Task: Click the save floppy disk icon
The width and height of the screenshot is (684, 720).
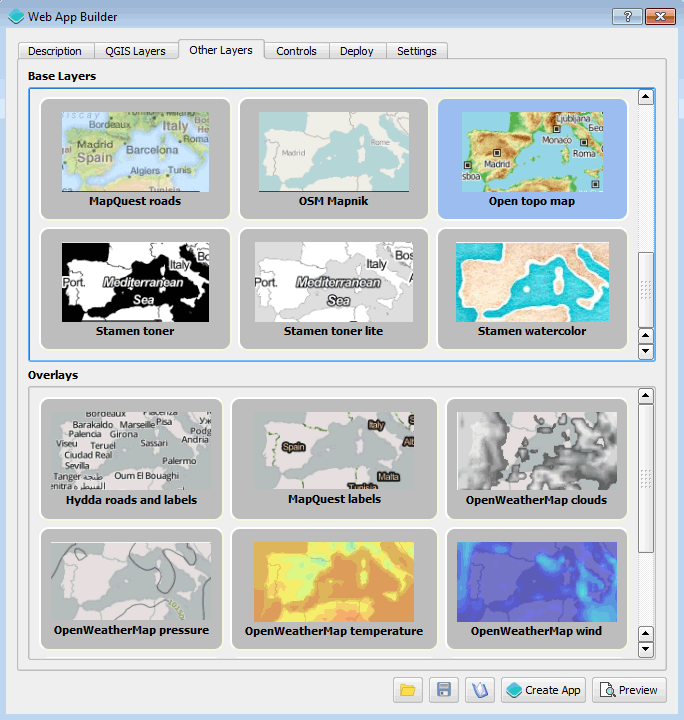Action: [444, 690]
